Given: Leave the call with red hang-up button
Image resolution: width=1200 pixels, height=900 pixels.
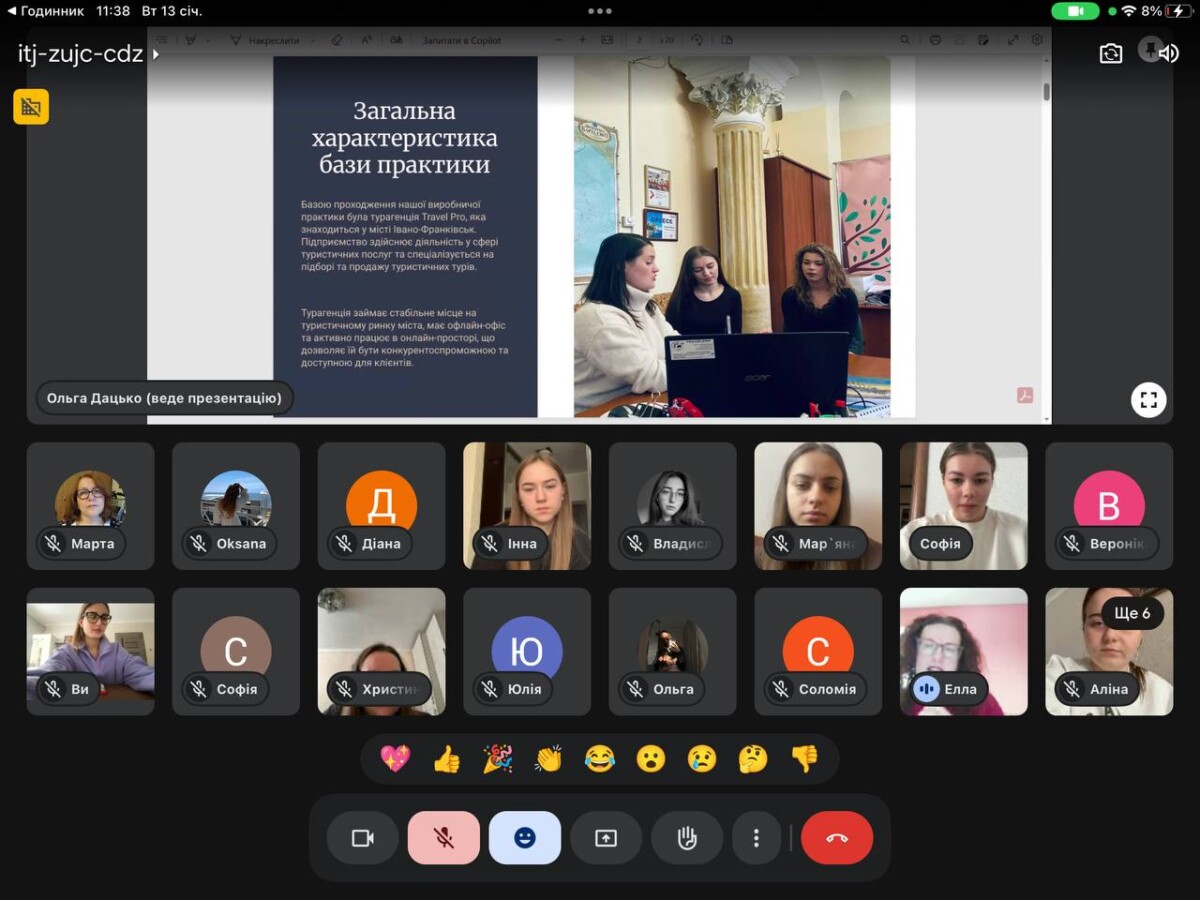Looking at the screenshot, I should (x=837, y=838).
